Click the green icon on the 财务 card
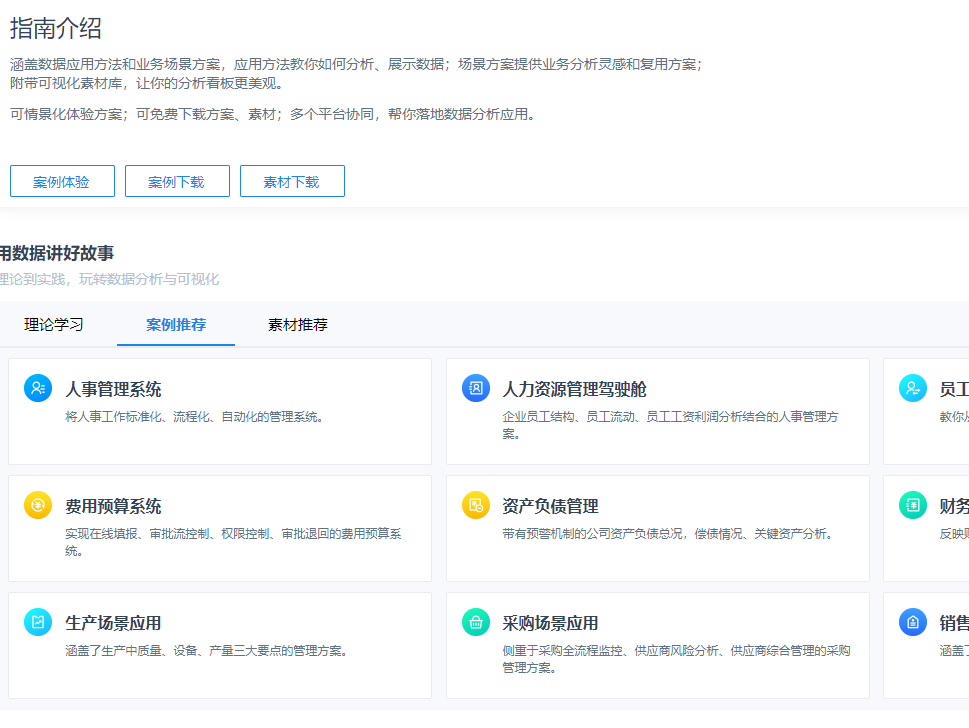This screenshot has width=969, height=728. [912, 505]
